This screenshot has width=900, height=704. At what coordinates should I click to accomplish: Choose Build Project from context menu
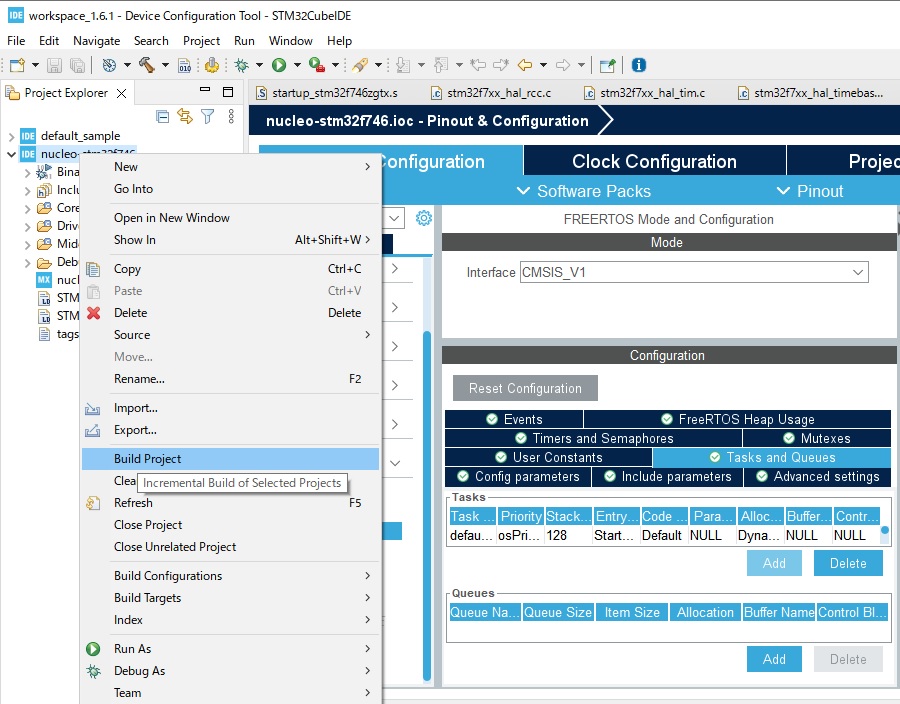[x=148, y=459]
